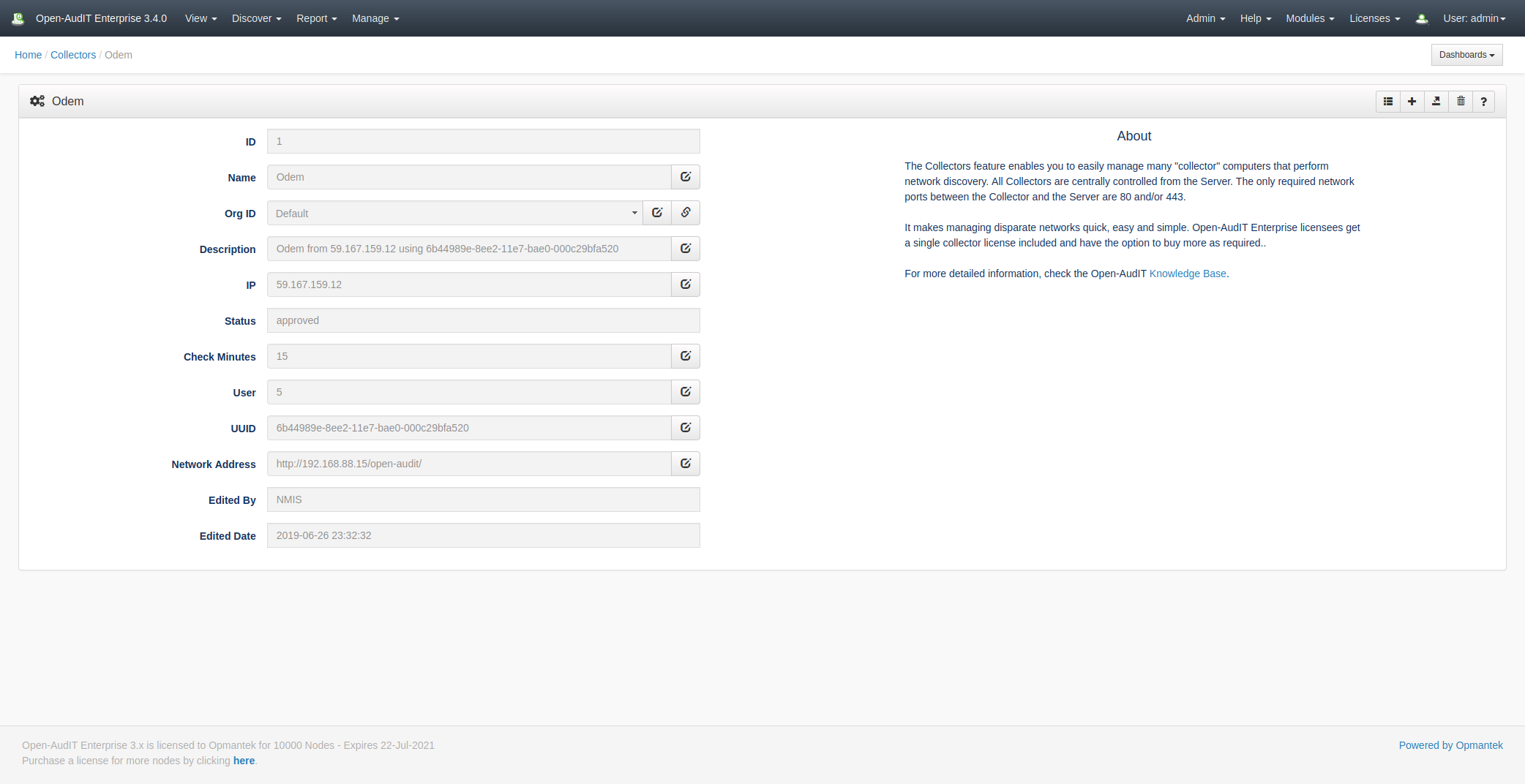
Task: Click the list collectors icon in panel header
Action: point(1387,102)
